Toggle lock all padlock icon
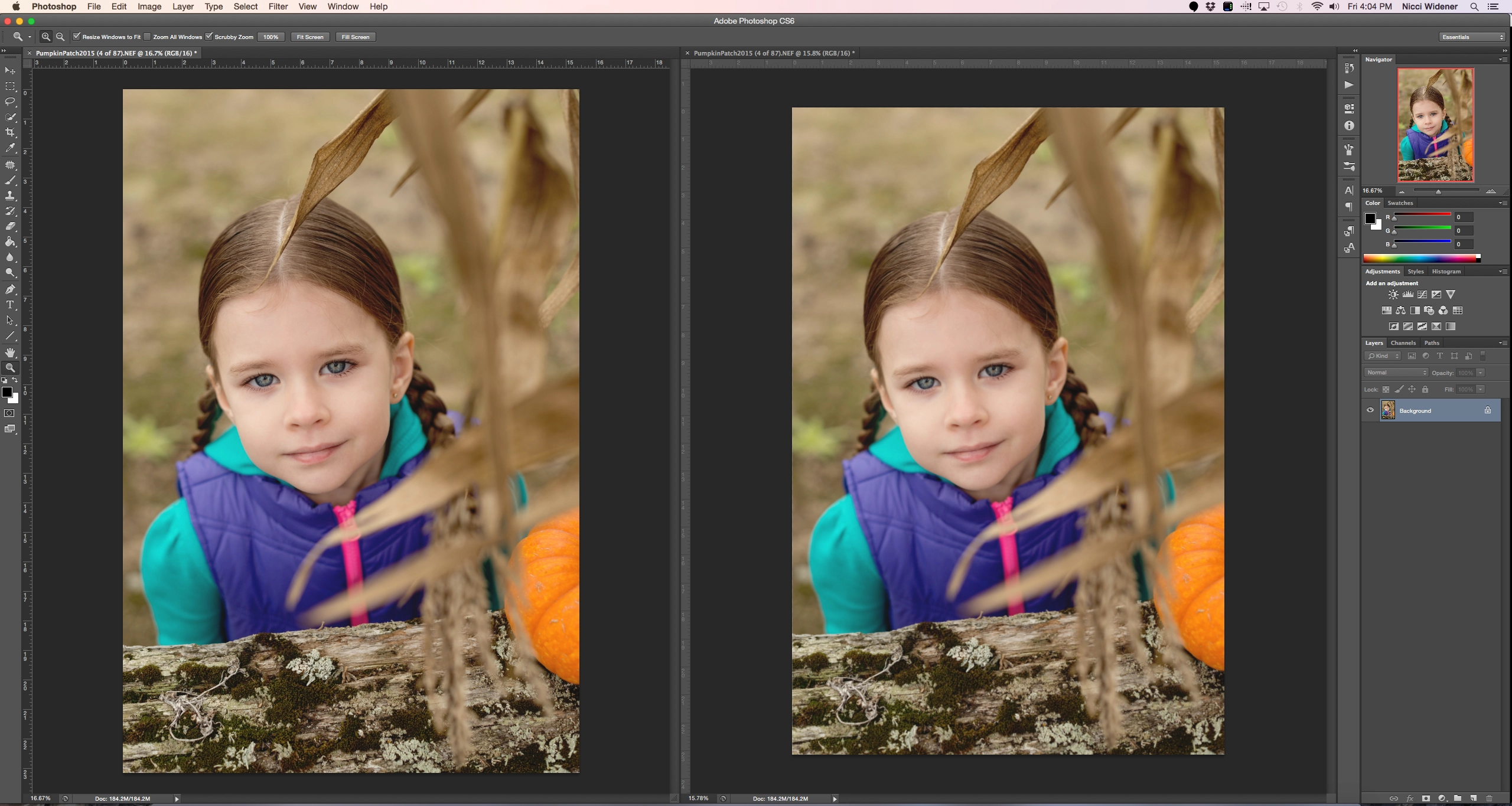The height and width of the screenshot is (806, 1512). click(x=1425, y=390)
